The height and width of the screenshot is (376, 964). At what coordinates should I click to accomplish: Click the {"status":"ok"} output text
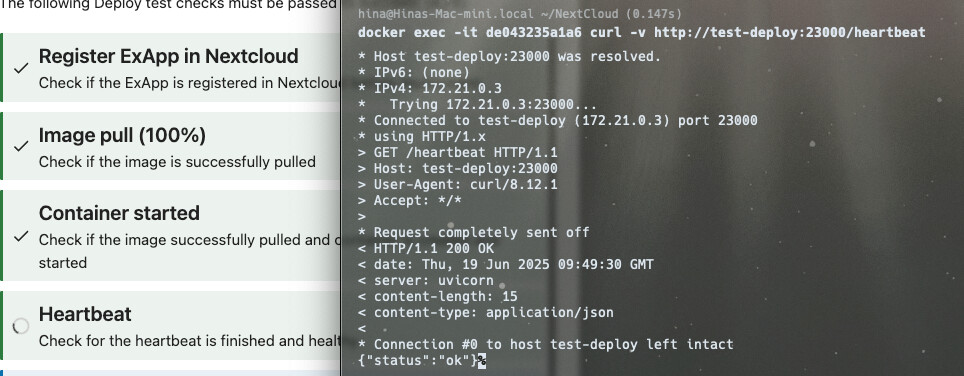click(417, 360)
